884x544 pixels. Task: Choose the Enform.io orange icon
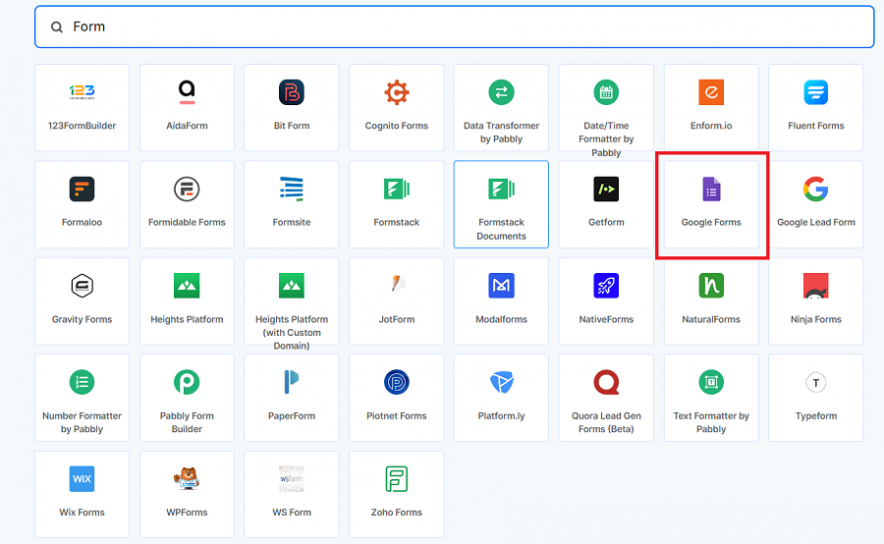pyautogui.click(x=711, y=92)
